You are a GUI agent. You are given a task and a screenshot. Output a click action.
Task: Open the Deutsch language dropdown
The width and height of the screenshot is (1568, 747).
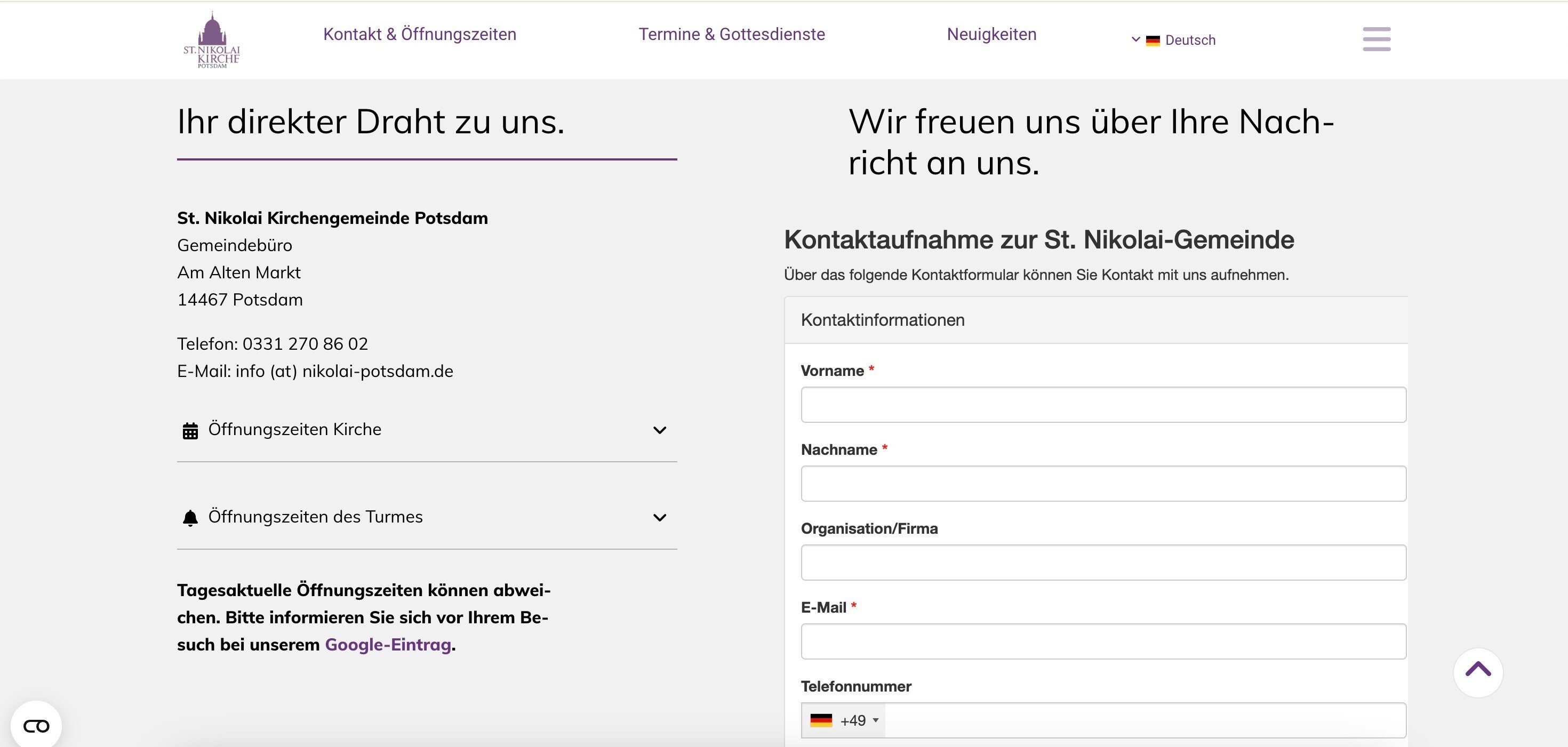click(1173, 40)
